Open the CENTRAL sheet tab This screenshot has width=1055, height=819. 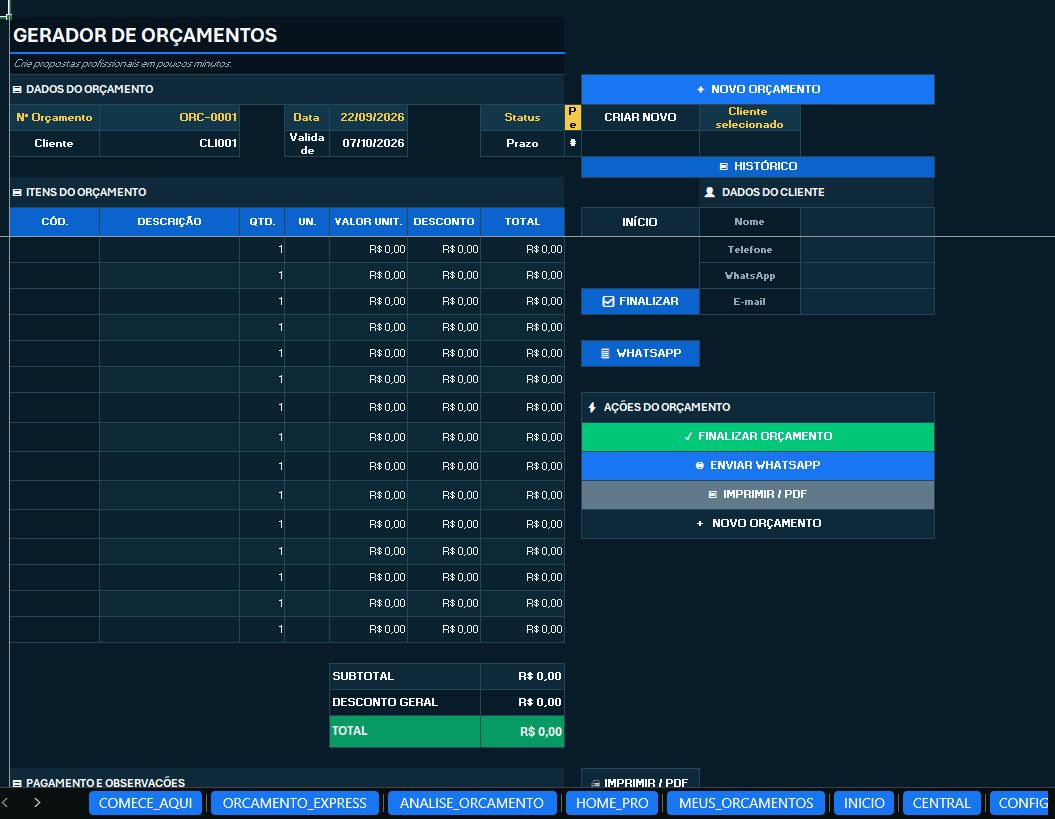[941, 803]
